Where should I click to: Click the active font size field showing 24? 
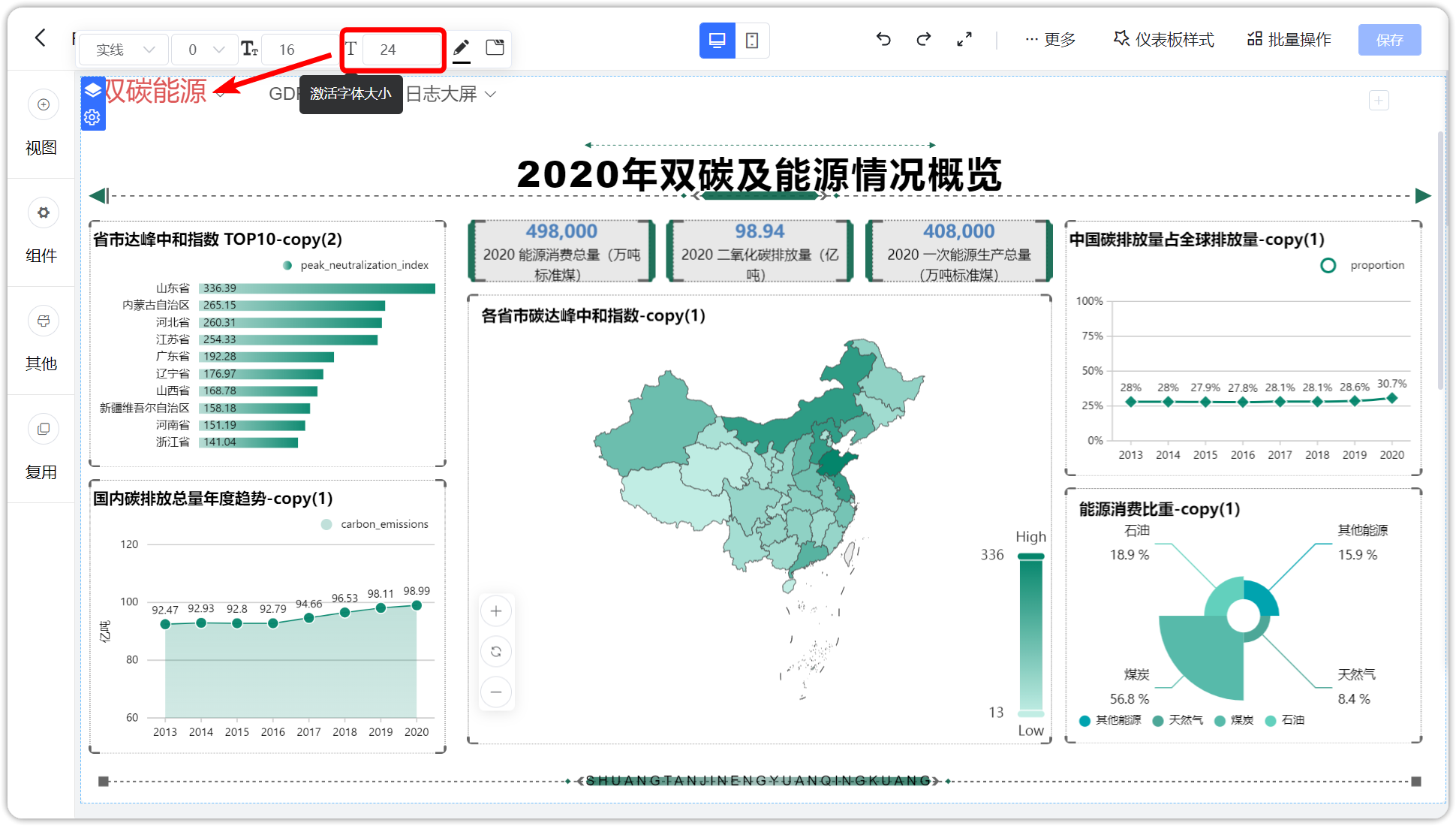click(402, 50)
